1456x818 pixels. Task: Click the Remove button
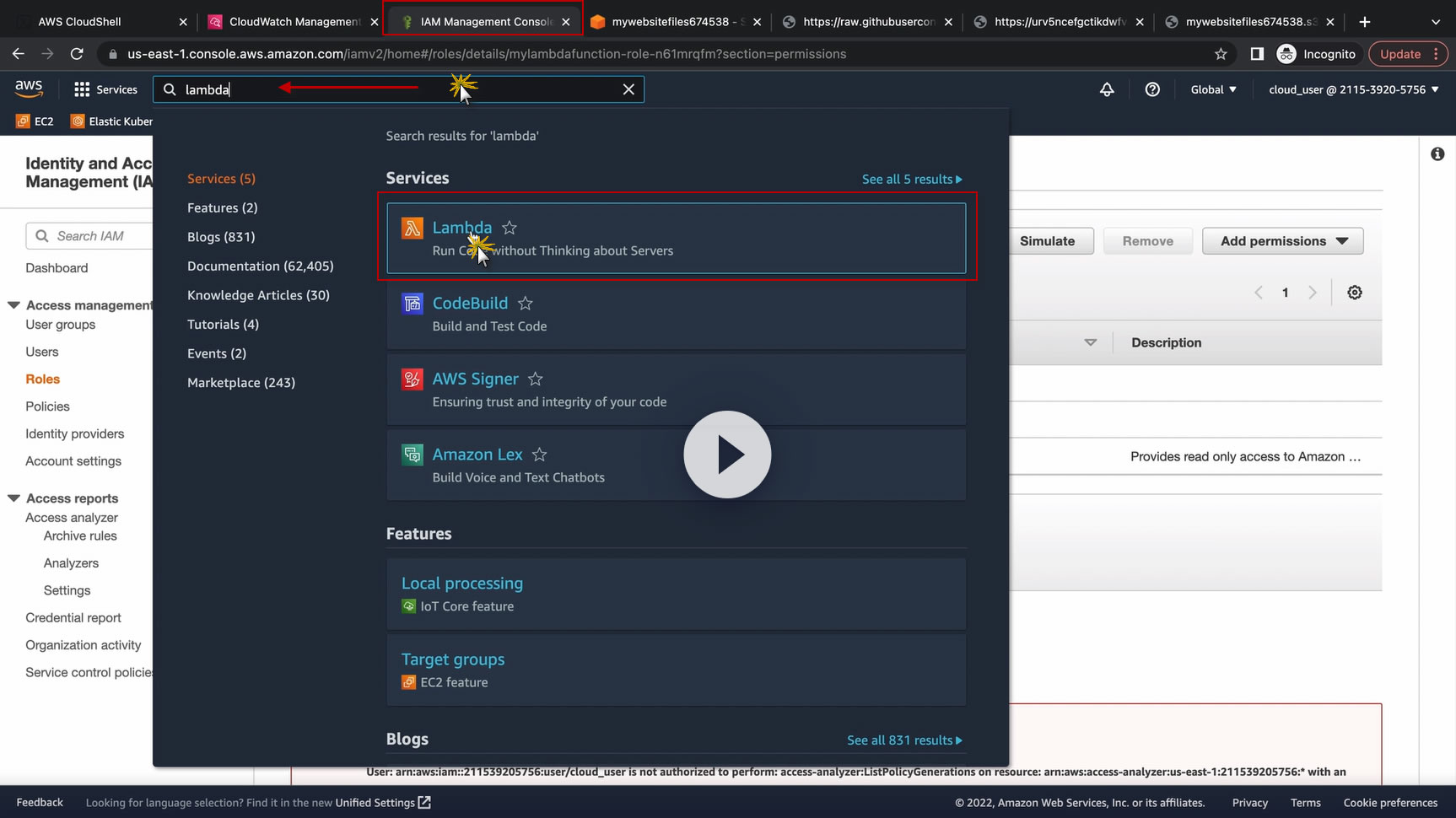[1148, 241]
